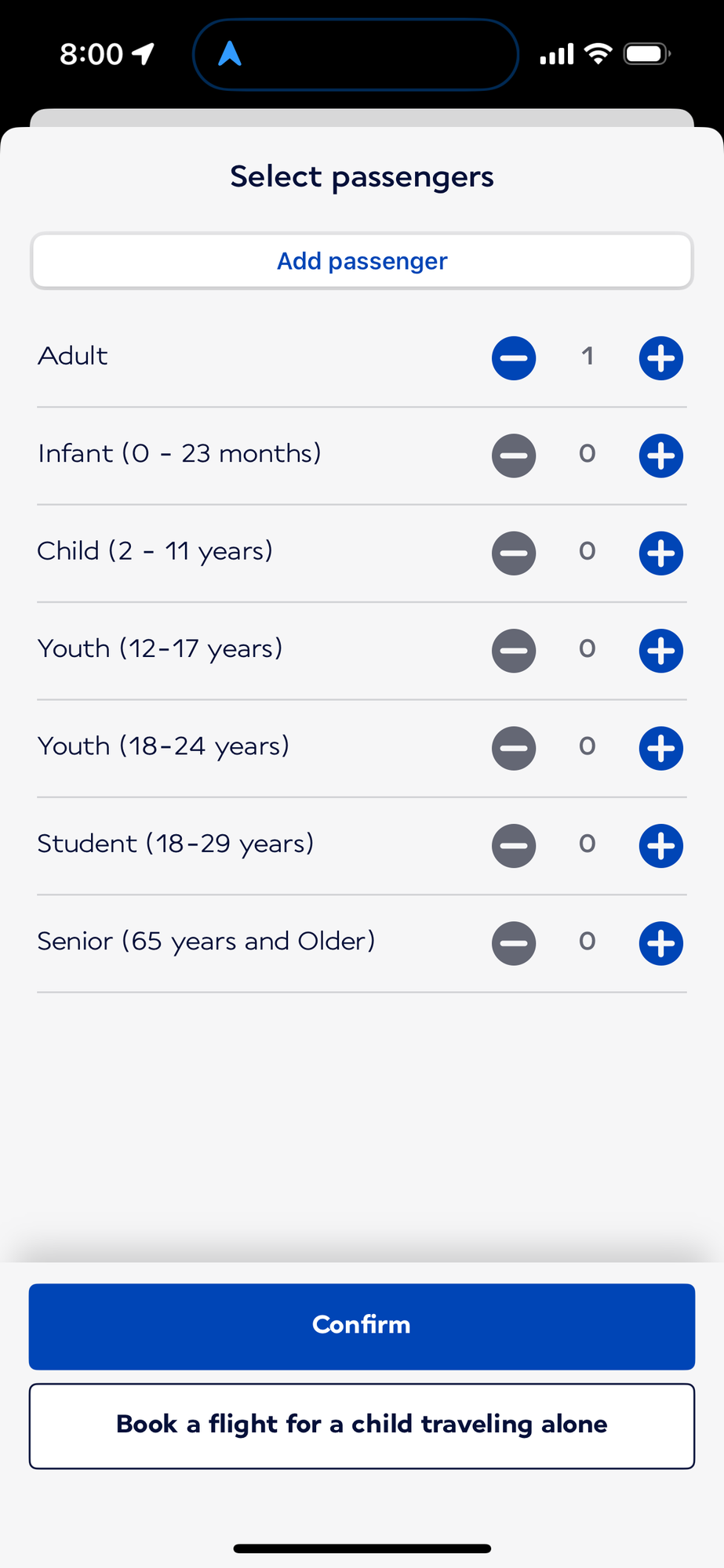Confirm the passenger selection
Viewport: 724px width, 1568px height.
click(x=362, y=1326)
